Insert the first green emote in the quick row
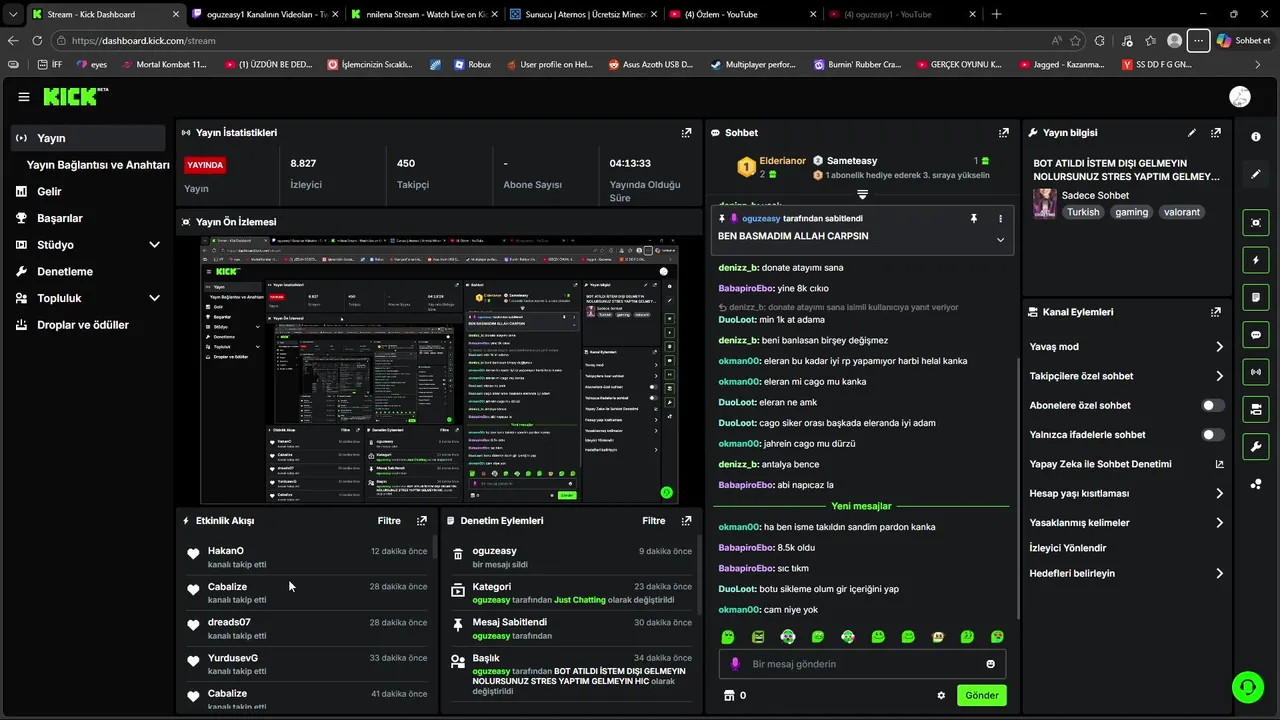The height and width of the screenshot is (720, 1280). [728, 637]
